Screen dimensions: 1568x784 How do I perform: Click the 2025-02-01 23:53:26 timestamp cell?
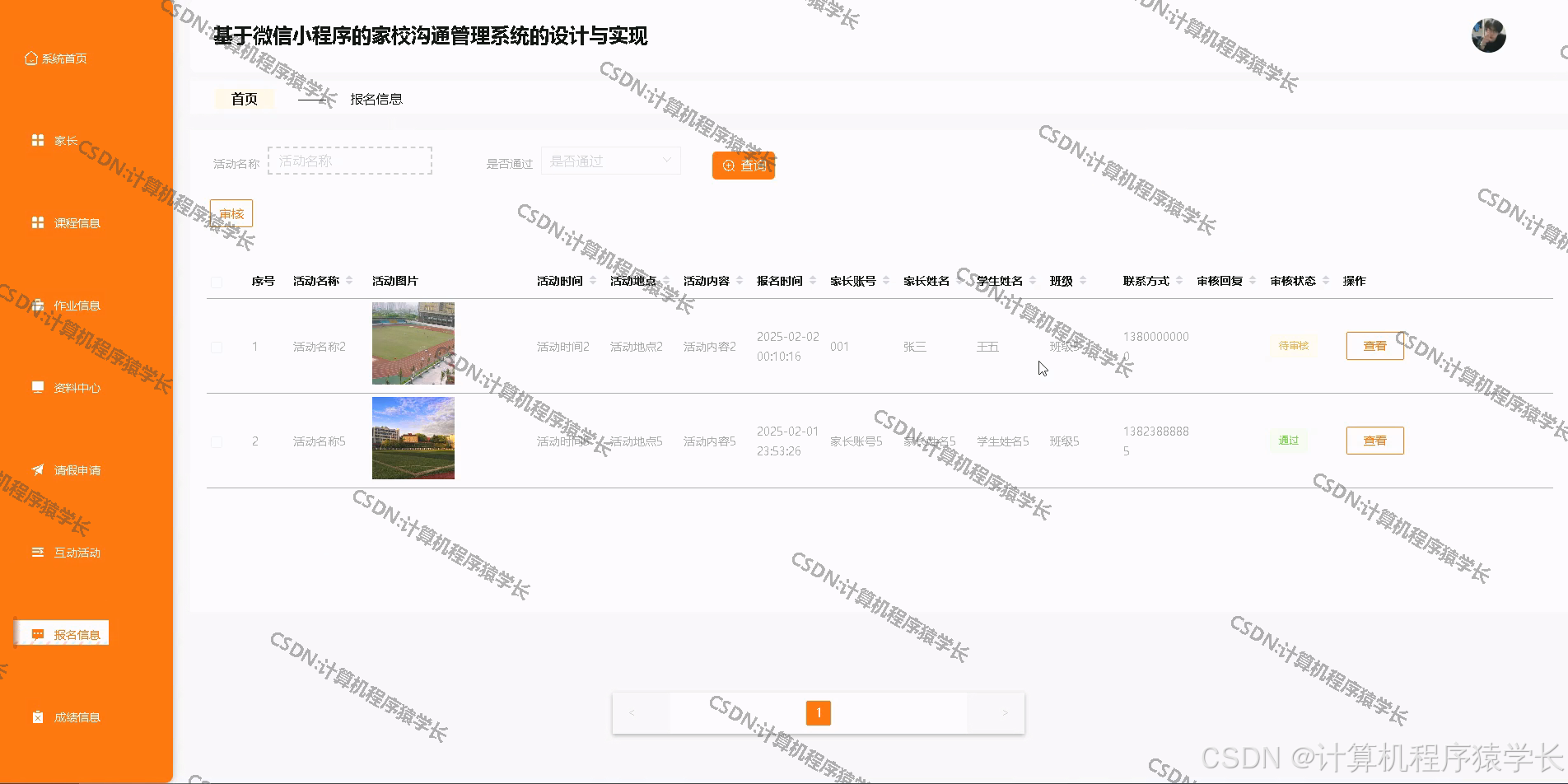(788, 441)
